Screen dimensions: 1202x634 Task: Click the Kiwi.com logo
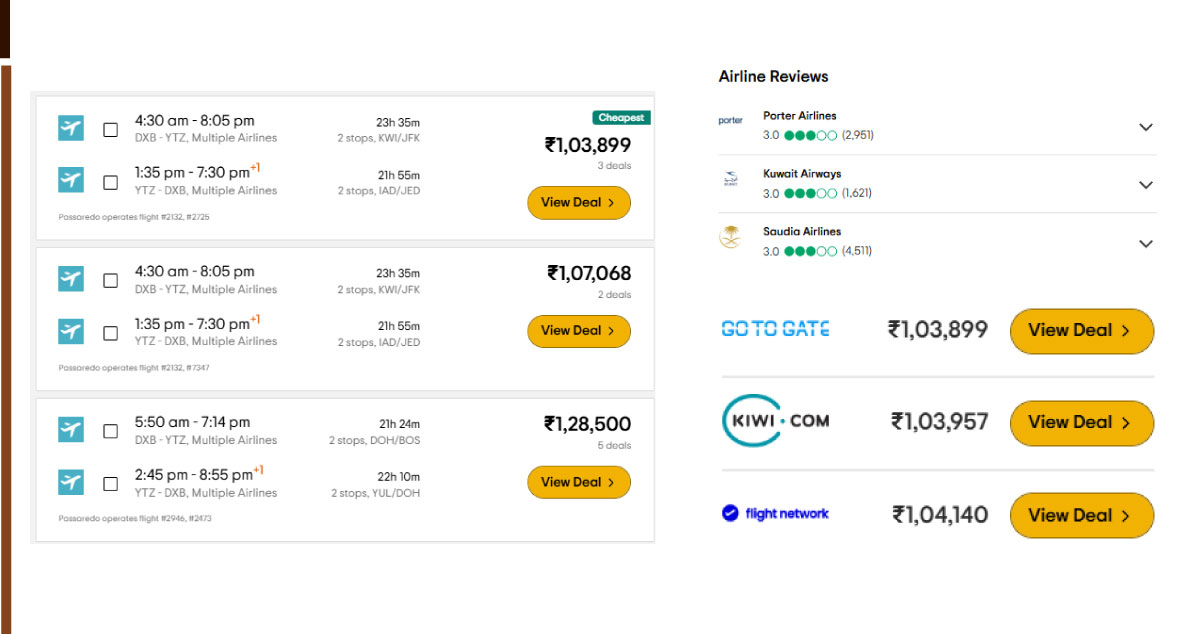pos(775,421)
